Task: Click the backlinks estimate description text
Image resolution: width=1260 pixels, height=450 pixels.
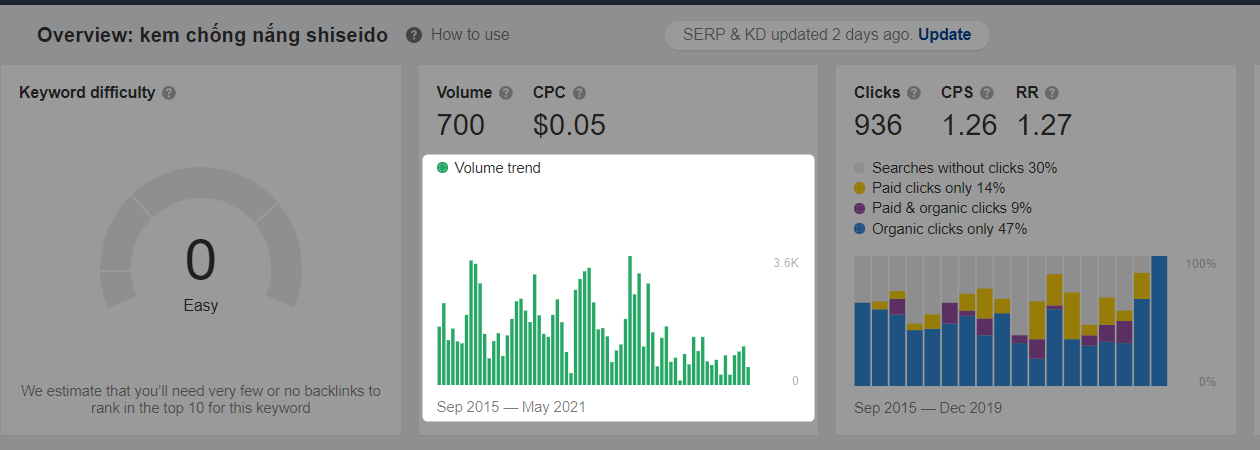Action: (x=200, y=399)
